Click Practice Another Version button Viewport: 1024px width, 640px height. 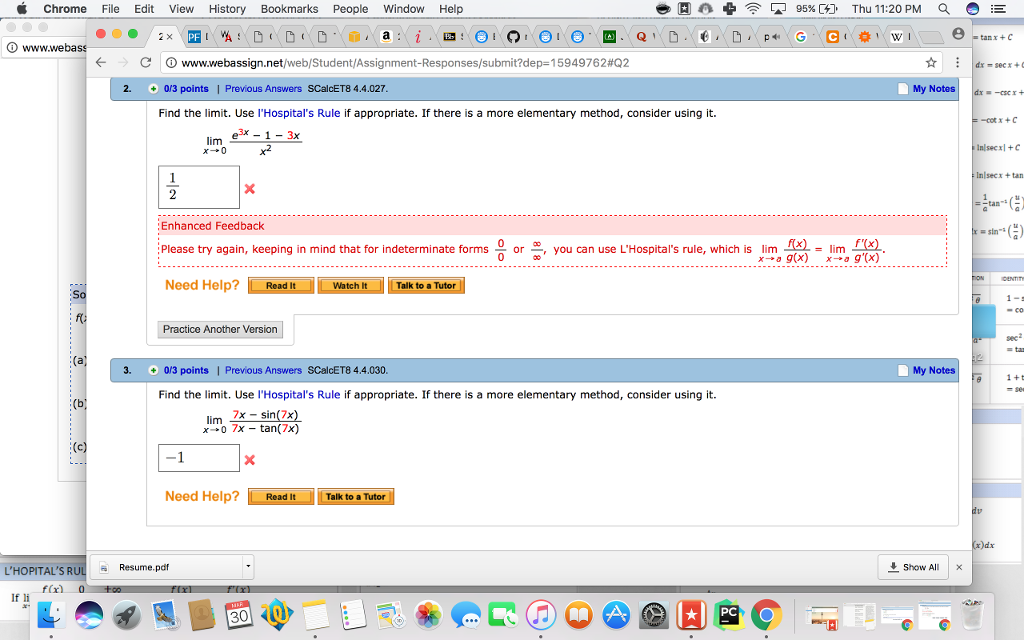click(220, 329)
